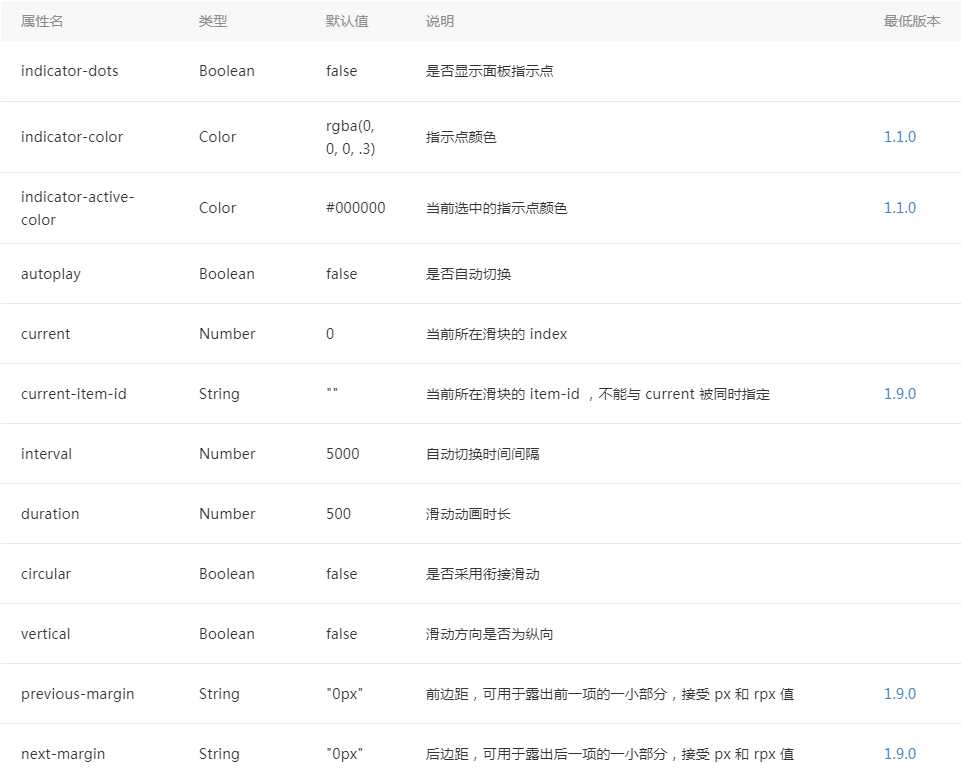Select the interval property name
The height and width of the screenshot is (781, 961).
point(46,454)
